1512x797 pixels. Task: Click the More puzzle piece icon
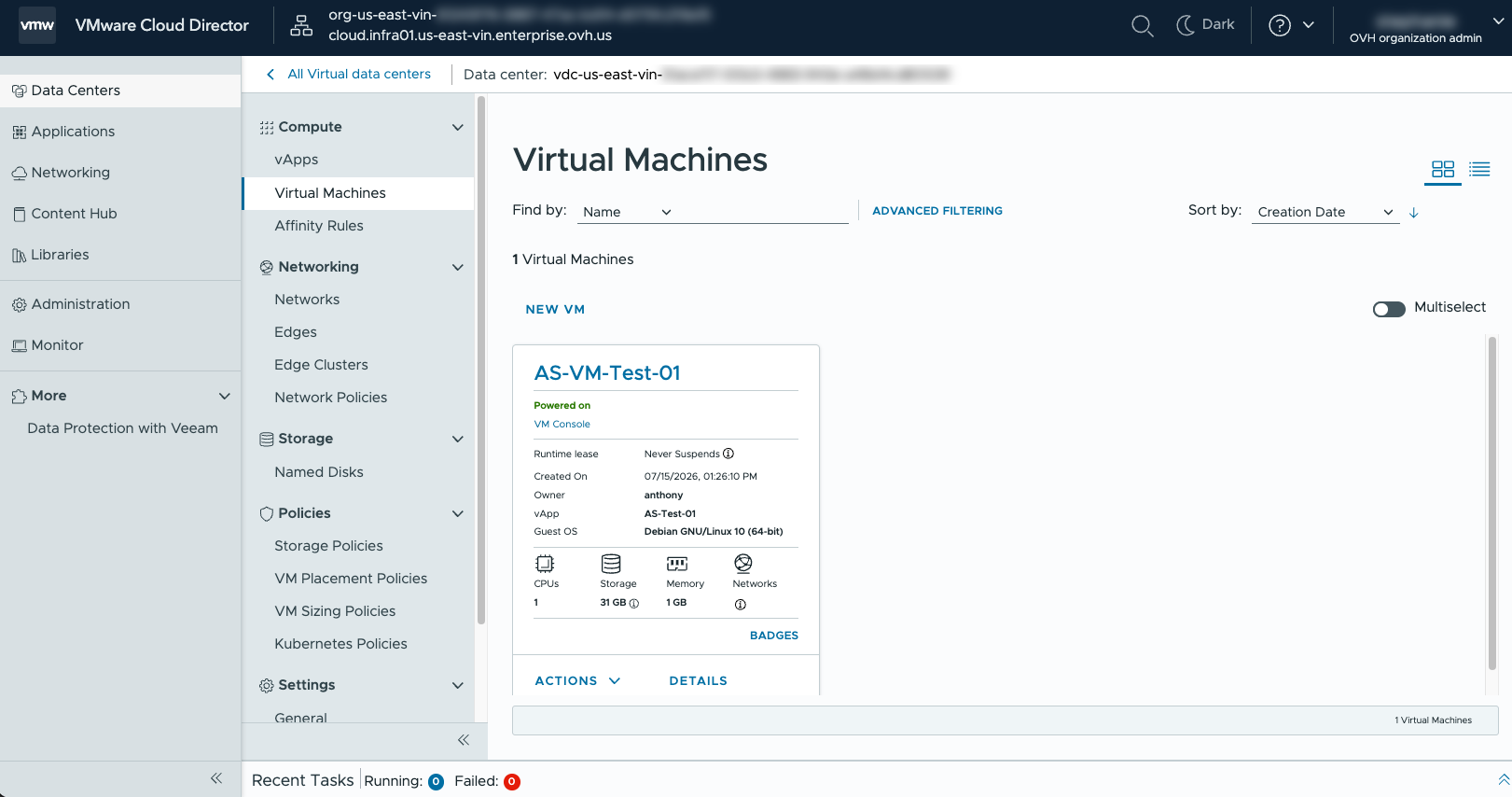[x=19, y=397]
